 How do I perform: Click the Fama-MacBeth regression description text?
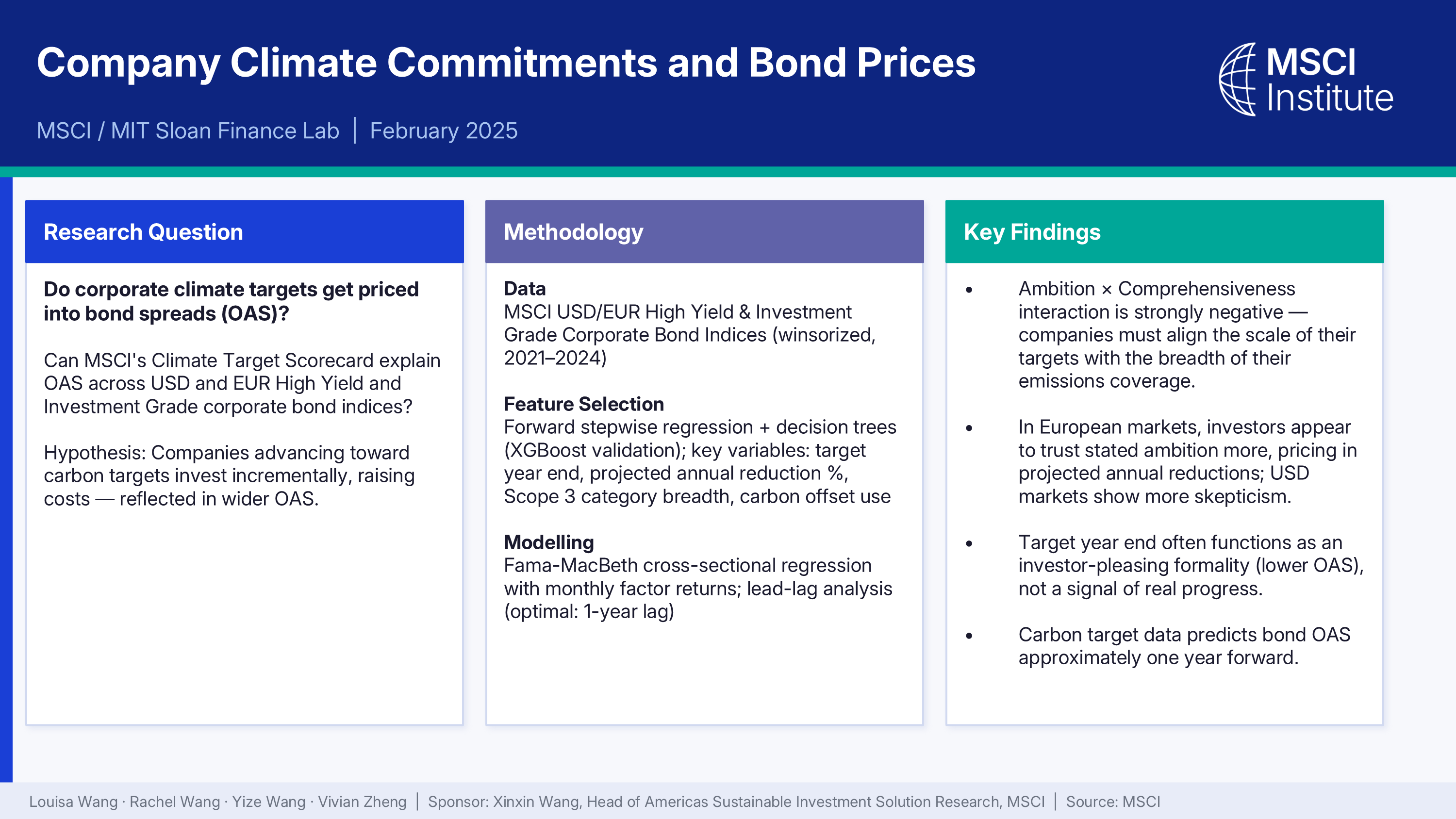[697, 588]
